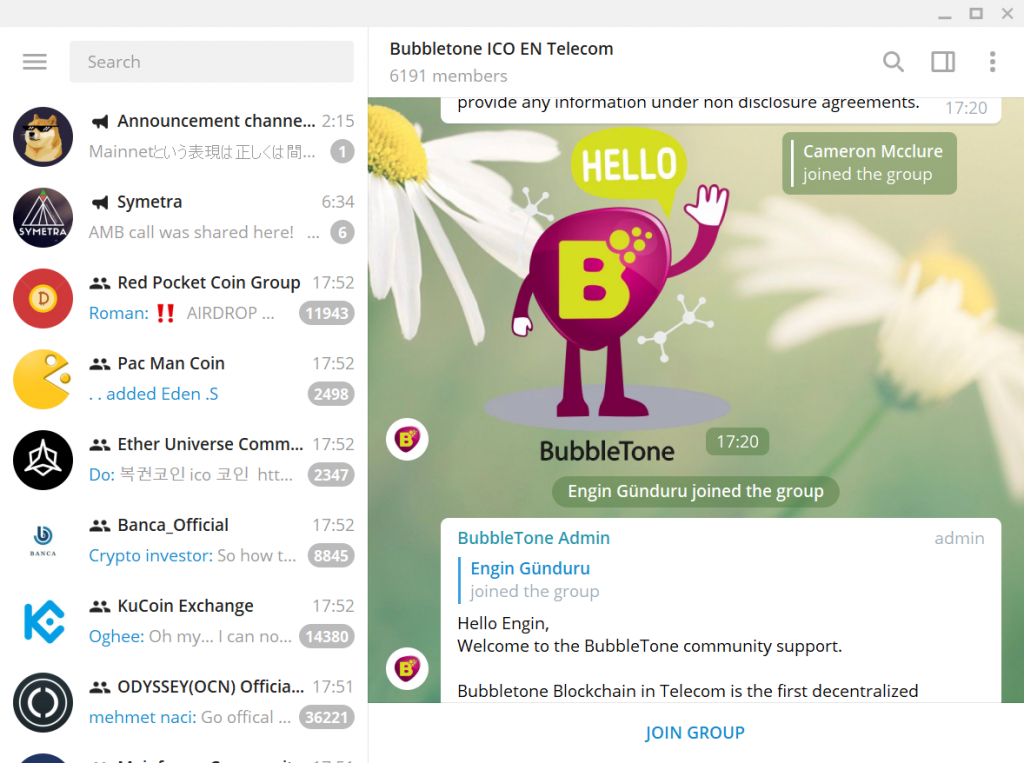Screen dimensions: 1024x763
Task: Click Engin Günduru joined service message
Action: (696, 491)
